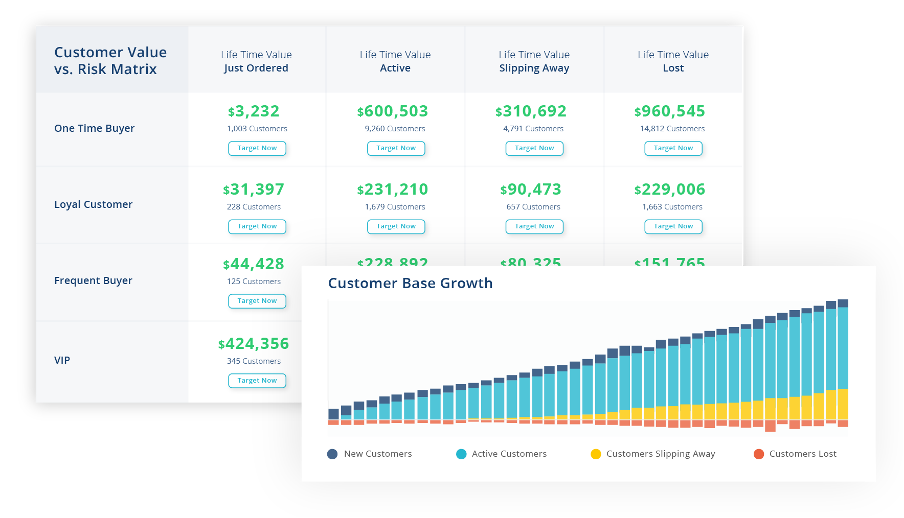Click the '228 Customers' count

(254, 207)
